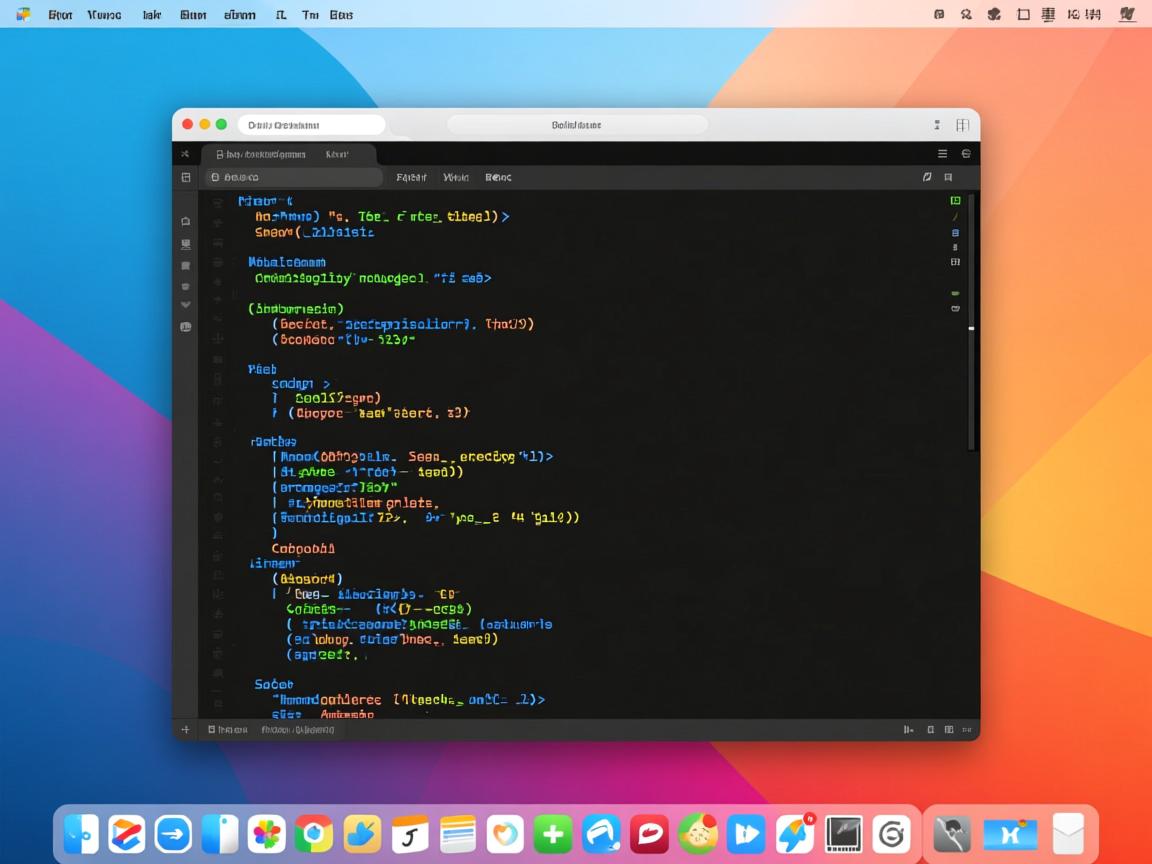Toggle the rightmost layout icon in the status bar
Screen dimensions: 1152x864
(949, 730)
